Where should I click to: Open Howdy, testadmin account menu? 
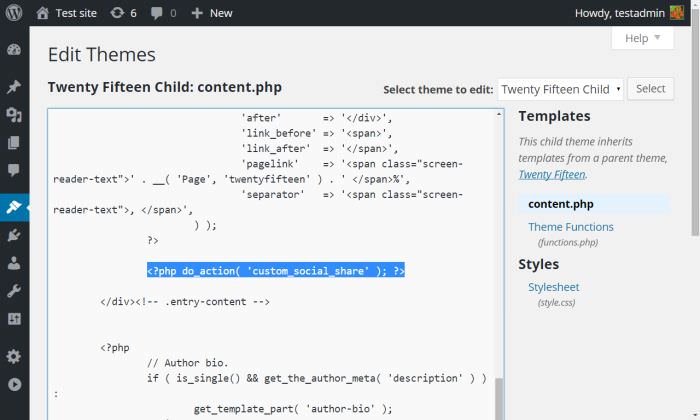click(629, 13)
